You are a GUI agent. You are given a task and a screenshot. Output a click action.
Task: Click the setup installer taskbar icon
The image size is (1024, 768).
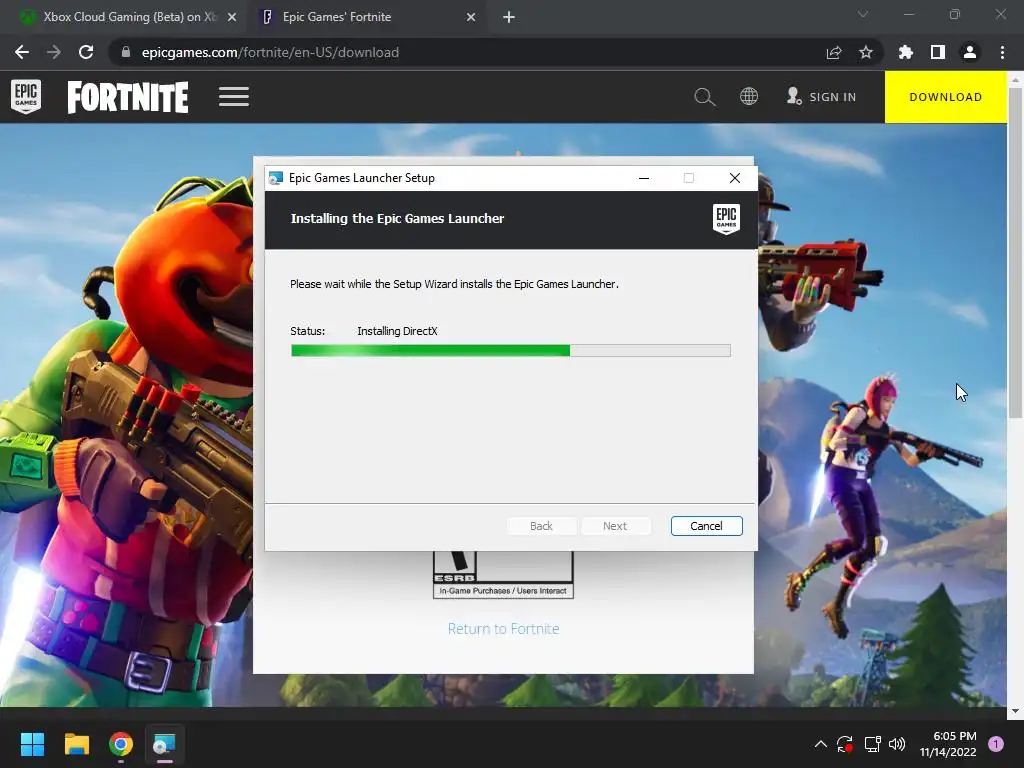click(x=165, y=744)
